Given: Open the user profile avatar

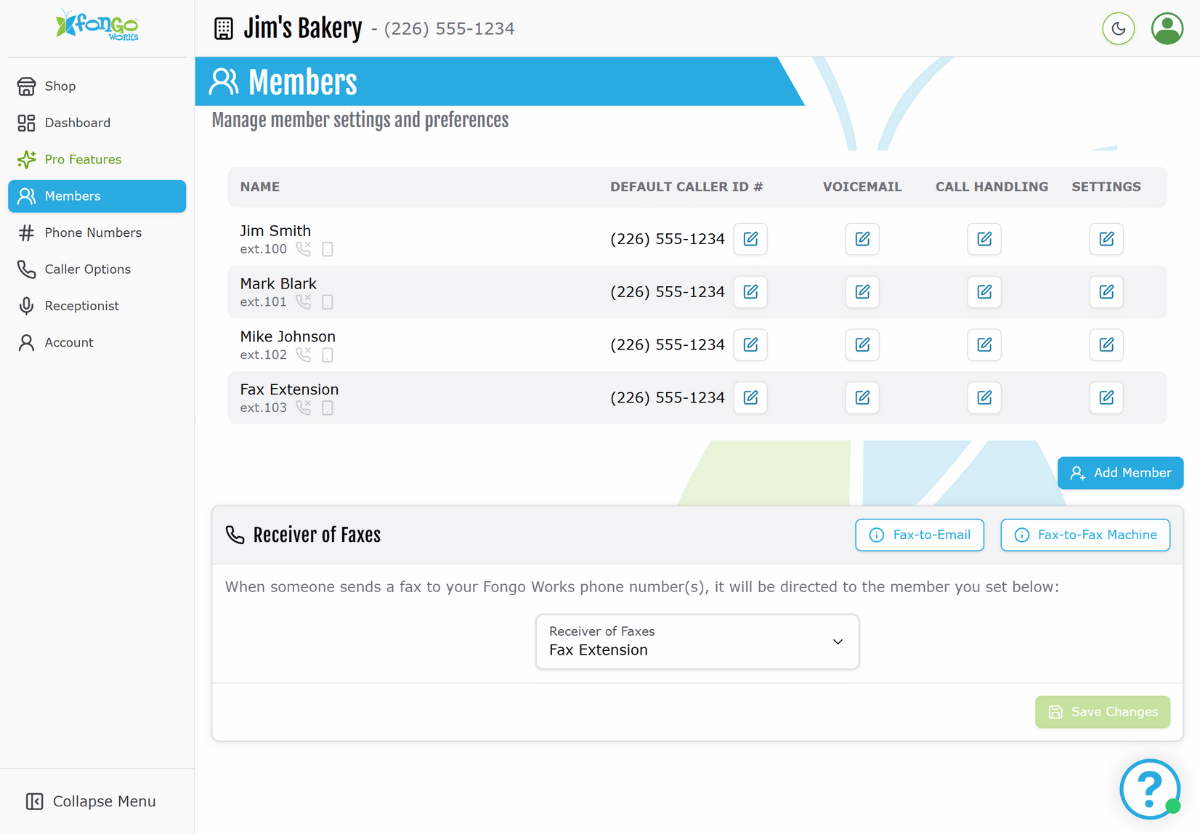Looking at the screenshot, I should pos(1167,28).
